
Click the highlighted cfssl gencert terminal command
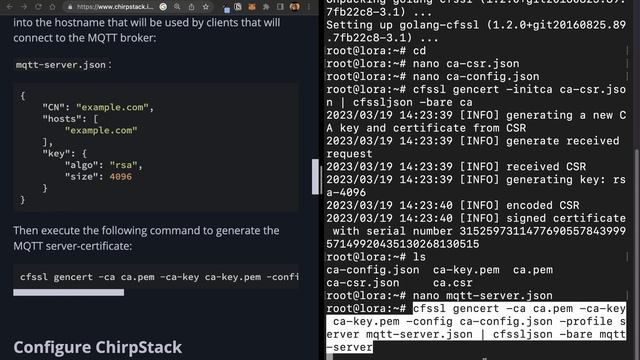tap(476, 328)
